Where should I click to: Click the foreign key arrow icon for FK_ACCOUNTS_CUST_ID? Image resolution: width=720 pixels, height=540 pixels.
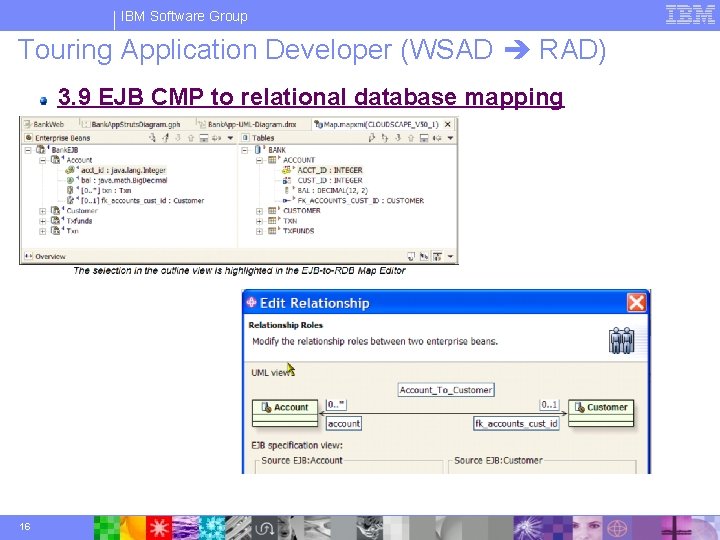pos(287,201)
